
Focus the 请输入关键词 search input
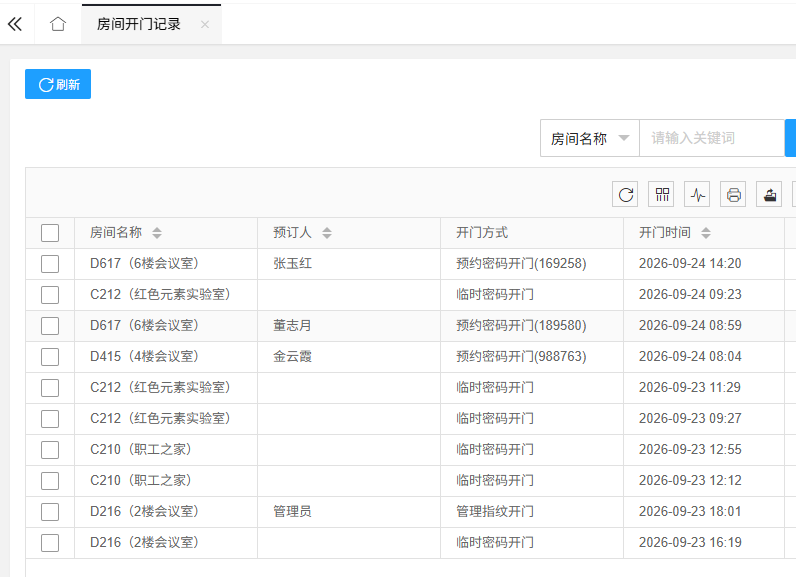(712, 138)
